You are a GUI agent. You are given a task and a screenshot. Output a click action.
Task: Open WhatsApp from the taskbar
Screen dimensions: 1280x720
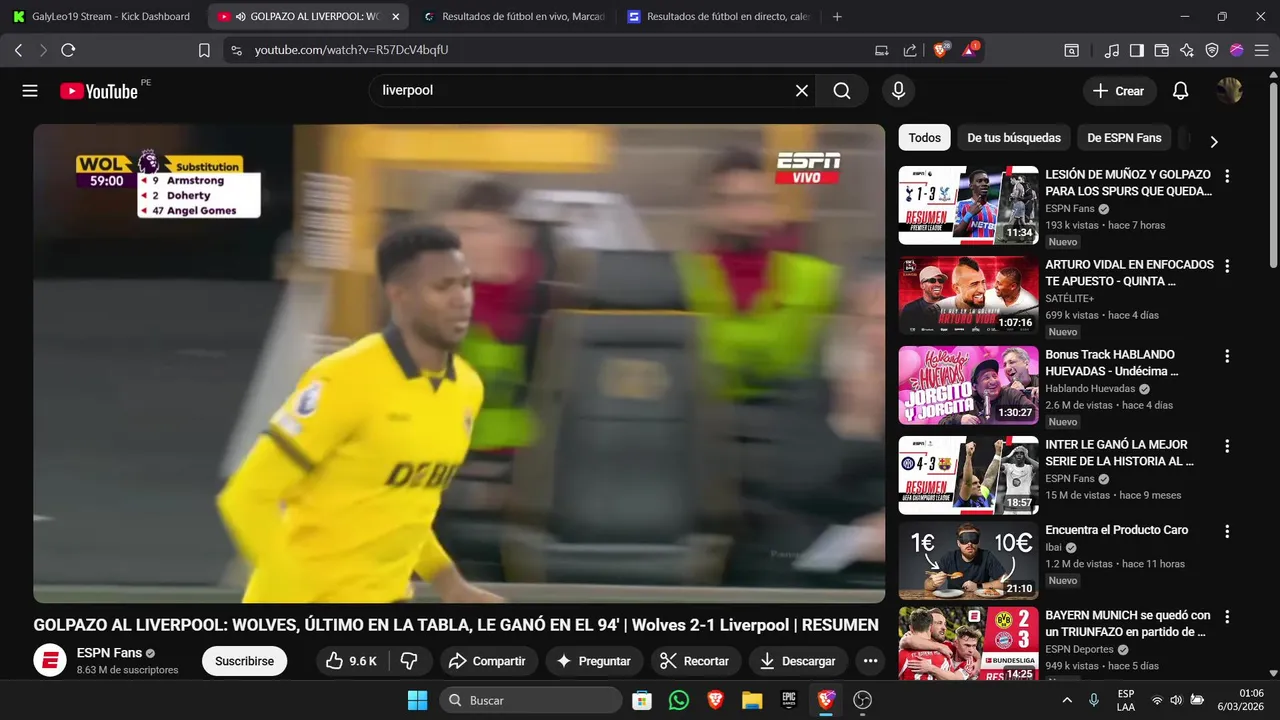point(679,700)
